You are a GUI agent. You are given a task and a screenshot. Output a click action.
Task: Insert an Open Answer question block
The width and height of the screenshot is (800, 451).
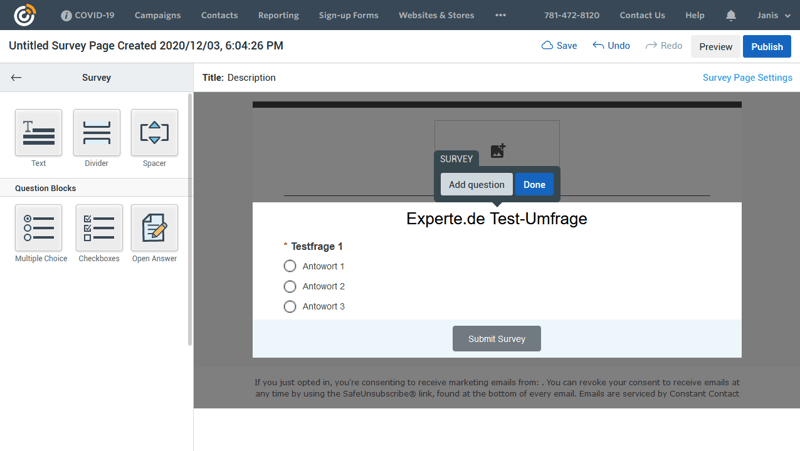(154, 228)
